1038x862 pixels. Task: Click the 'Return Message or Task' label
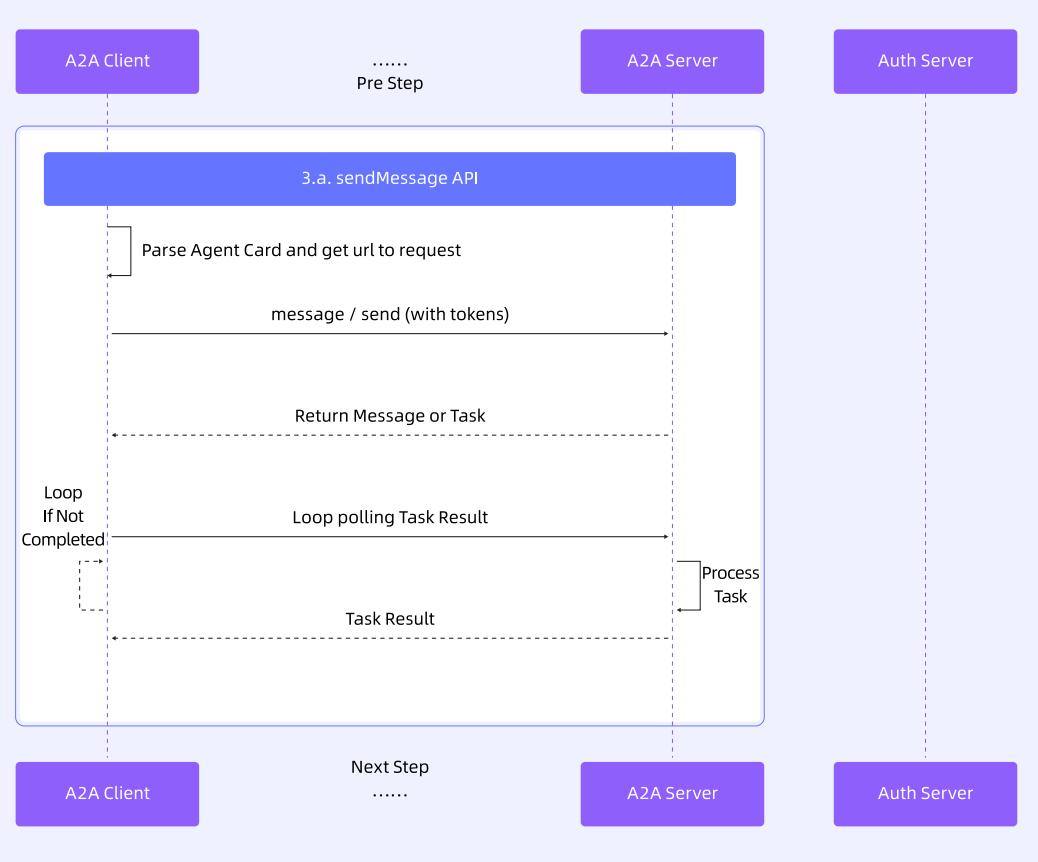pyautogui.click(x=390, y=416)
